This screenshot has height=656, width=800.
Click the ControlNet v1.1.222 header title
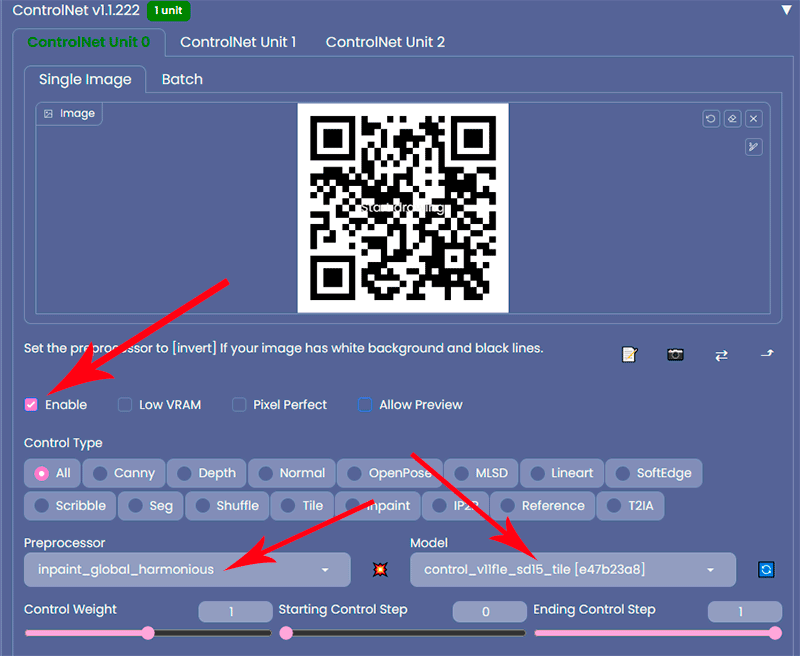76,10
